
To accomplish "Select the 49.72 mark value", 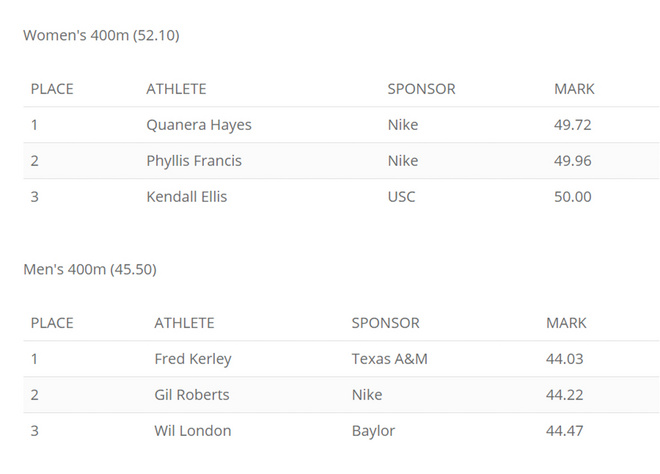I will tap(573, 125).
